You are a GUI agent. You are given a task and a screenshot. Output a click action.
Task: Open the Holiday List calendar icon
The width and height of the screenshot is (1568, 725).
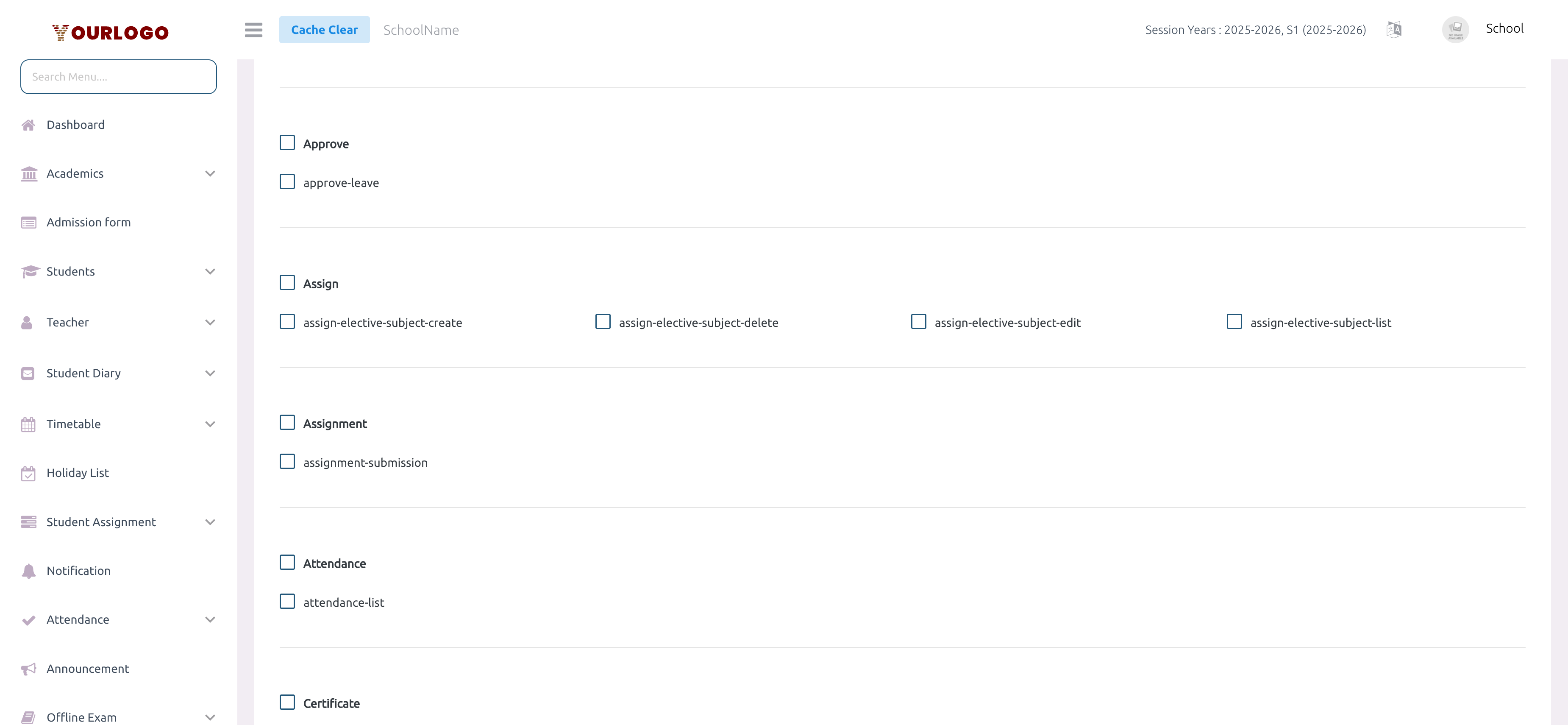[x=29, y=473]
